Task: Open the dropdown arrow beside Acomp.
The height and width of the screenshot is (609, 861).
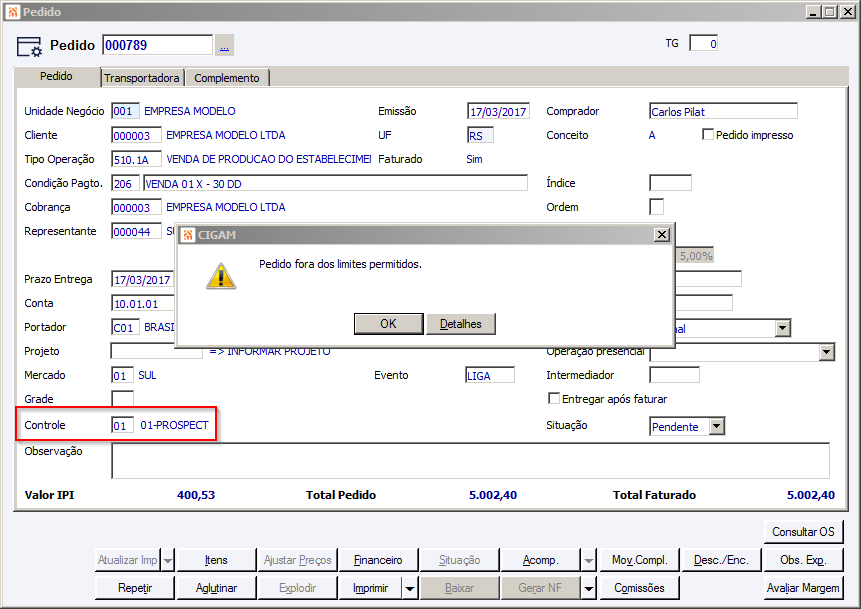Action: tap(589, 561)
